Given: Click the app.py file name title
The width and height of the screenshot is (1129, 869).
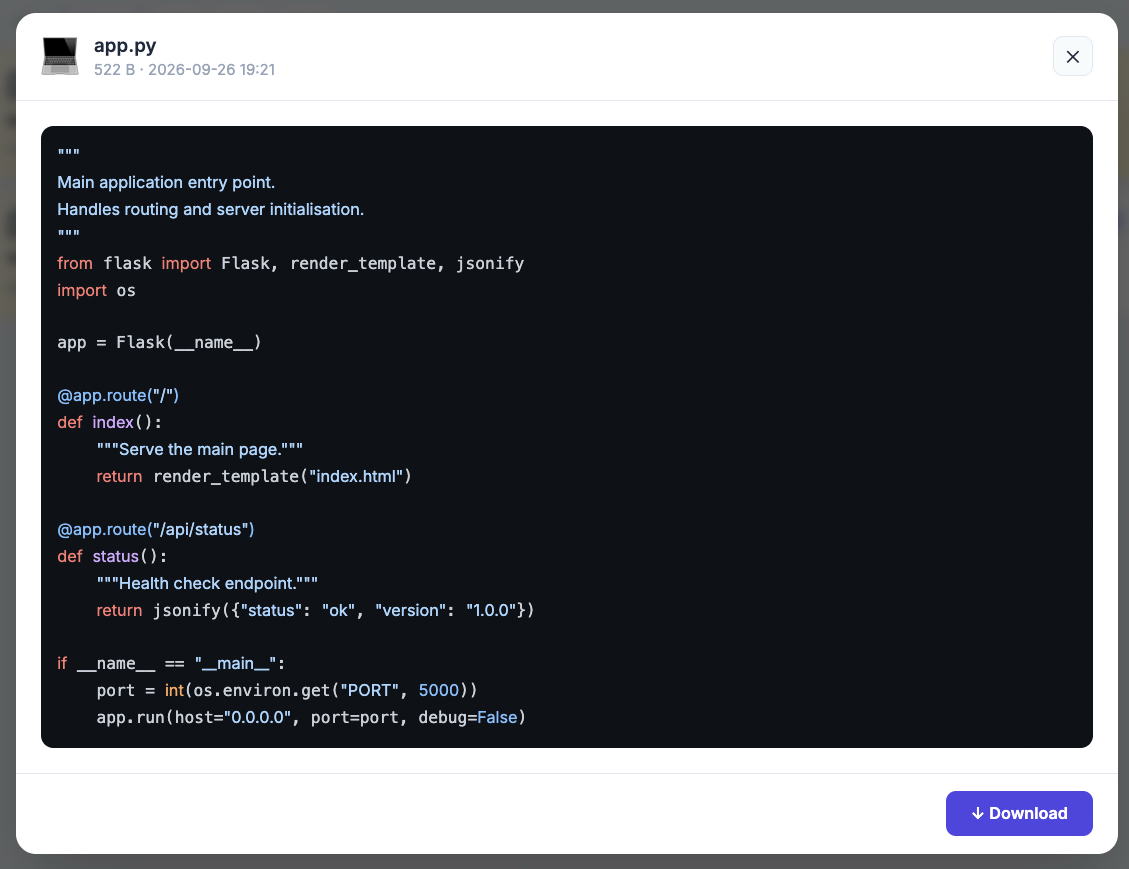Looking at the screenshot, I should pyautogui.click(x=125, y=45).
